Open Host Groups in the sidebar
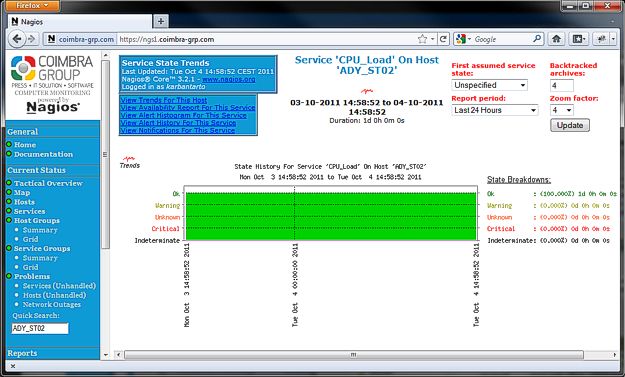The height and width of the screenshot is (377, 625). (x=37, y=220)
